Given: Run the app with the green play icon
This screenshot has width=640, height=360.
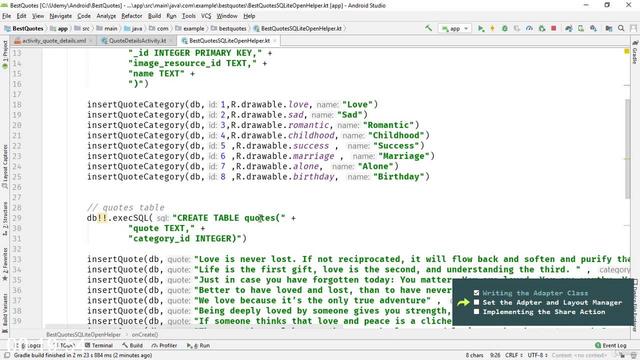Looking at the screenshot, I should tap(481, 28).
